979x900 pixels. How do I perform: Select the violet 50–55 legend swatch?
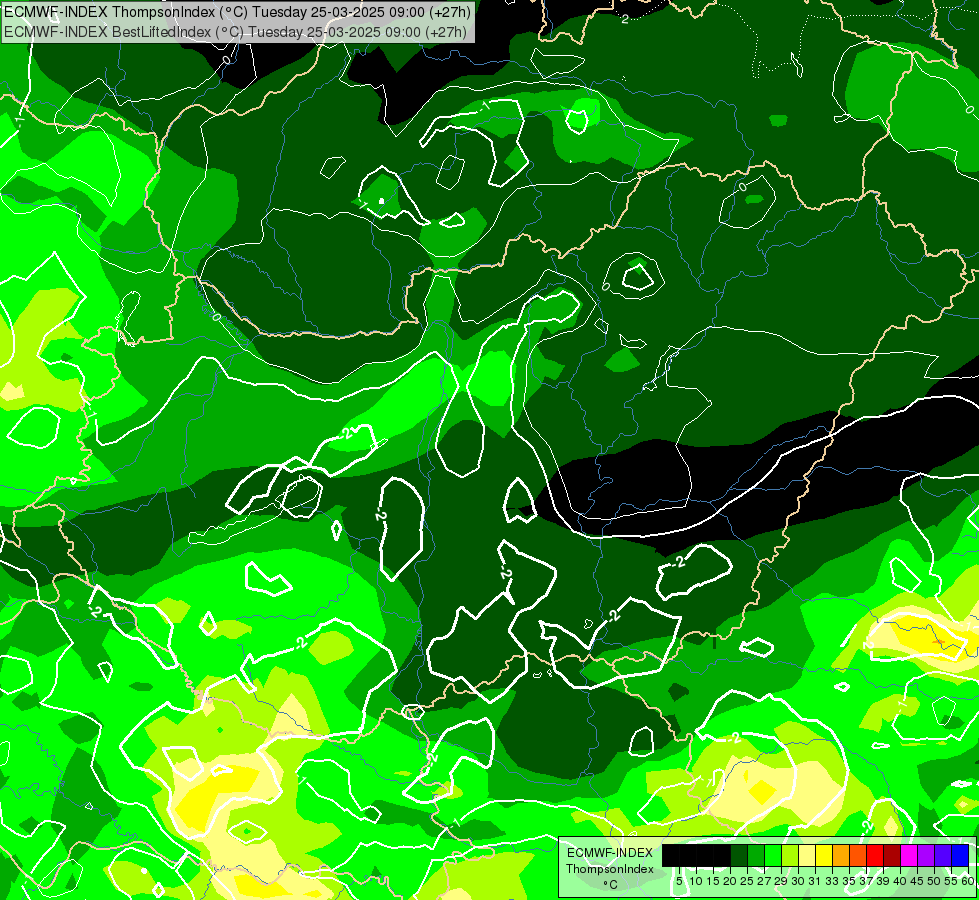point(943,855)
